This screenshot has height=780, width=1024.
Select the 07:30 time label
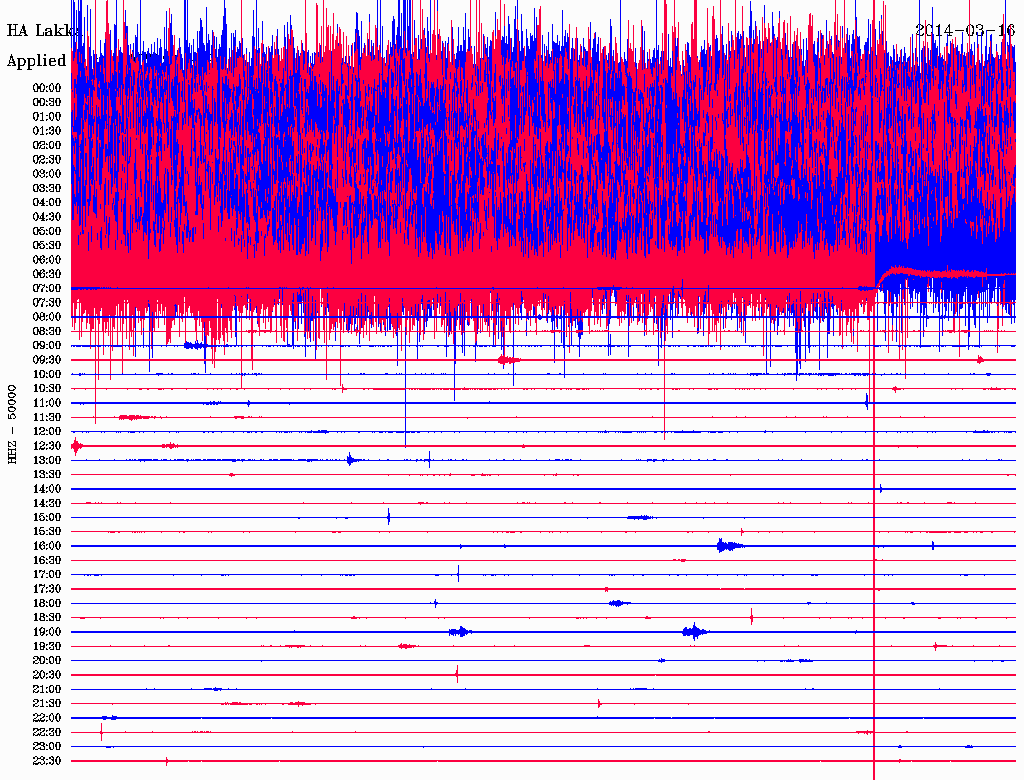pyautogui.click(x=47, y=302)
